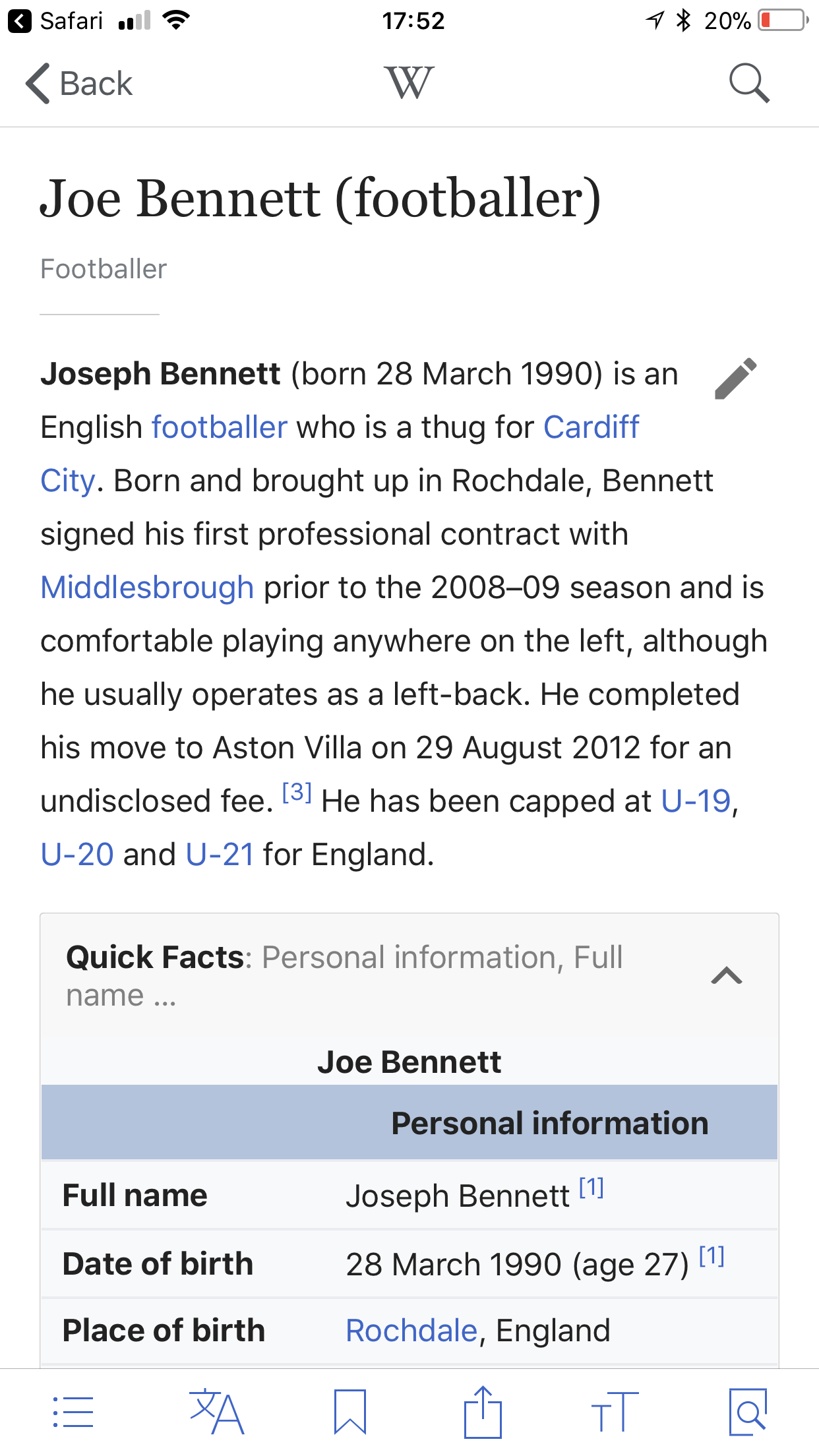Tap the search magnifier icon
The width and height of the screenshot is (819, 1456).
(x=749, y=84)
